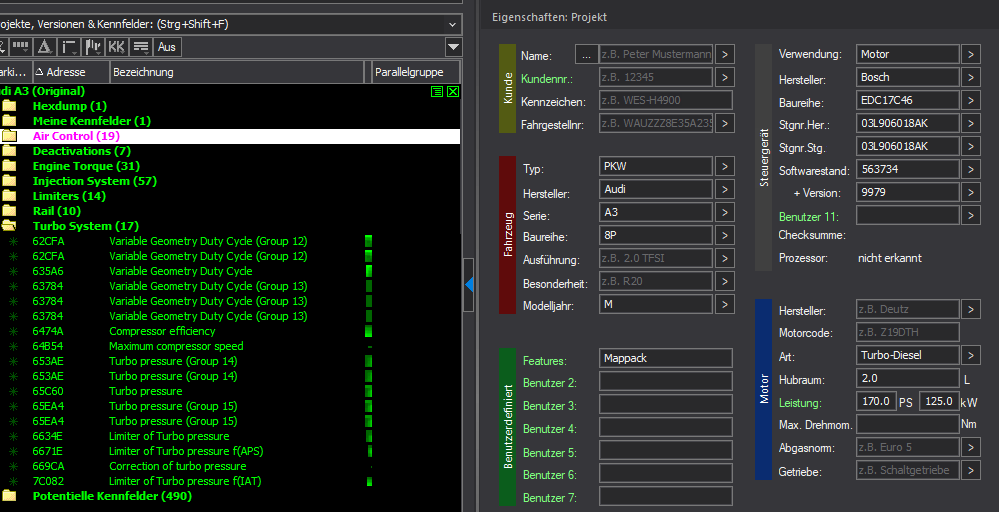Viewport: 999px width, 512px height.
Task: Select the Maximum compressor speed map
Action: tap(176, 346)
